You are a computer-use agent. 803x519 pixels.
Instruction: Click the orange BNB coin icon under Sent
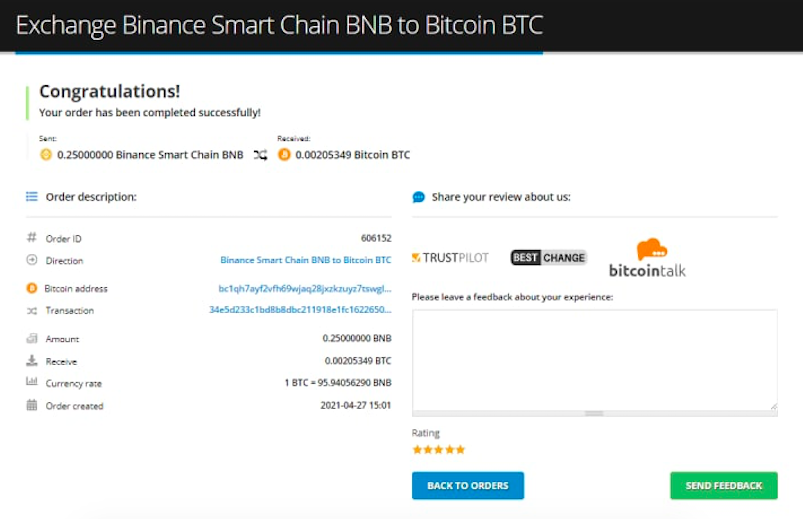coord(46,154)
